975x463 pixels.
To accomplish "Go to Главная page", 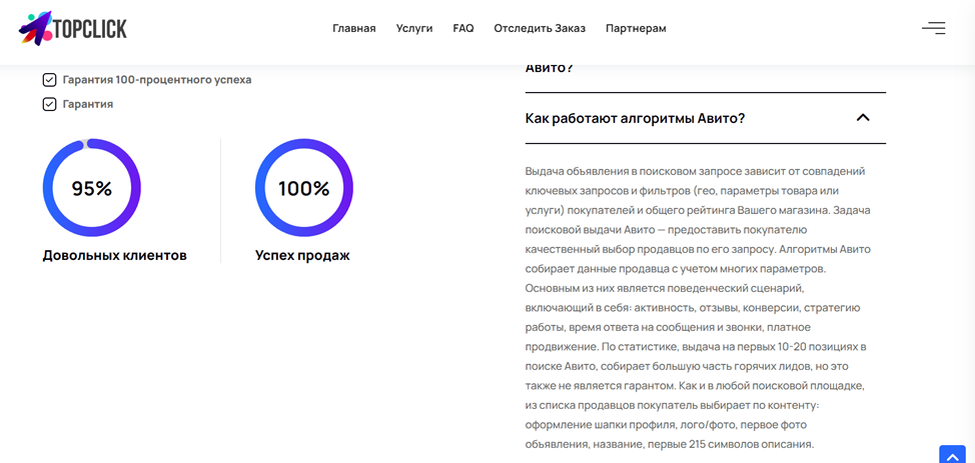I will 354,28.
